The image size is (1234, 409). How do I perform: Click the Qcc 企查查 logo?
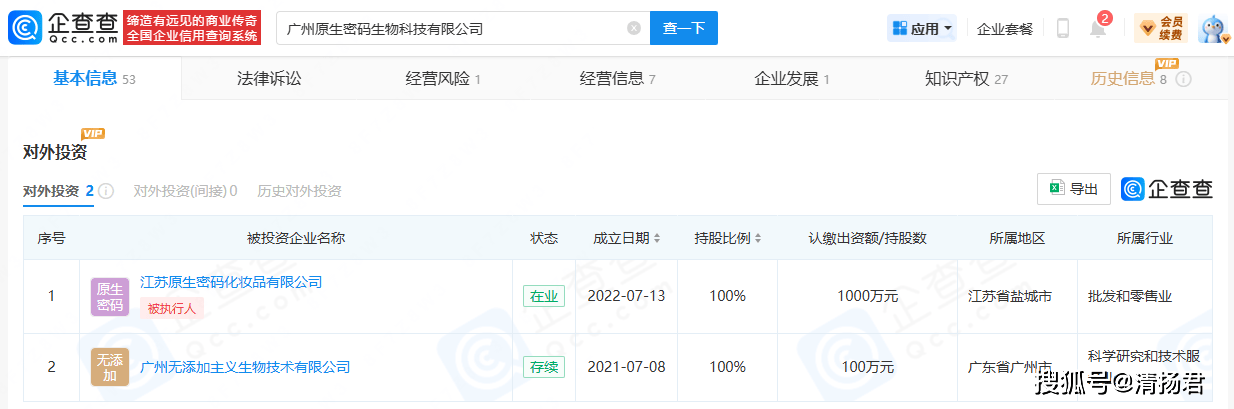click(x=64, y=28)
